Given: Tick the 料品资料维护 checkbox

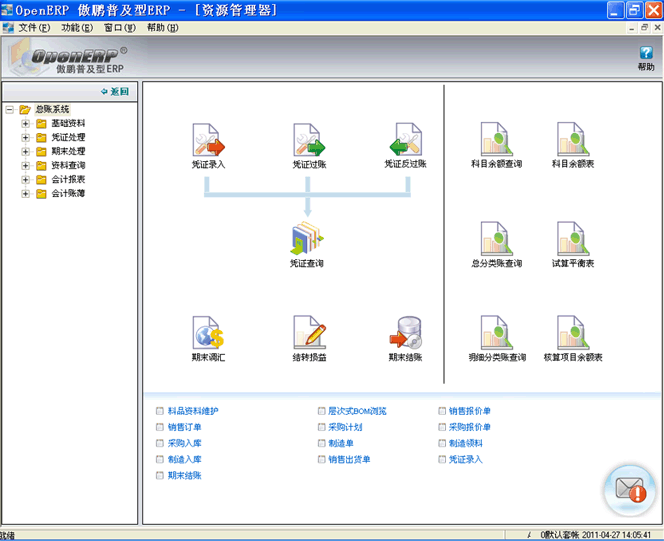Looking at the screenshot, I should pos(160,411).
